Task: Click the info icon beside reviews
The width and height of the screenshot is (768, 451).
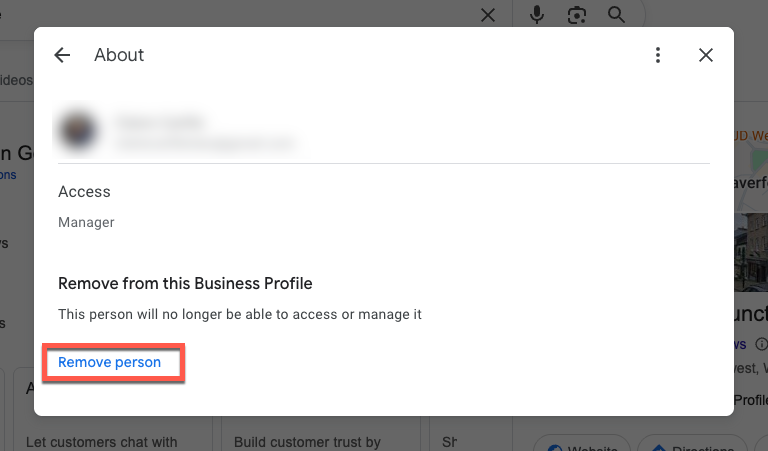Action: tap(761, 344)
